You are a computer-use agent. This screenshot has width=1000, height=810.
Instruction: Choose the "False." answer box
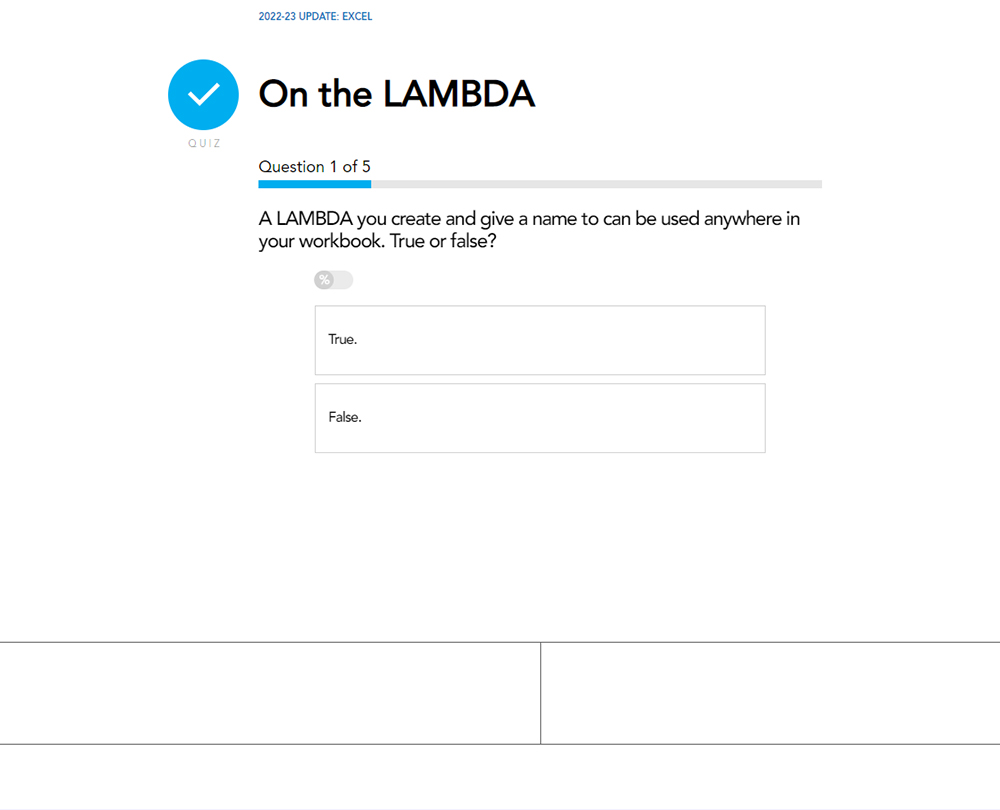540,418
